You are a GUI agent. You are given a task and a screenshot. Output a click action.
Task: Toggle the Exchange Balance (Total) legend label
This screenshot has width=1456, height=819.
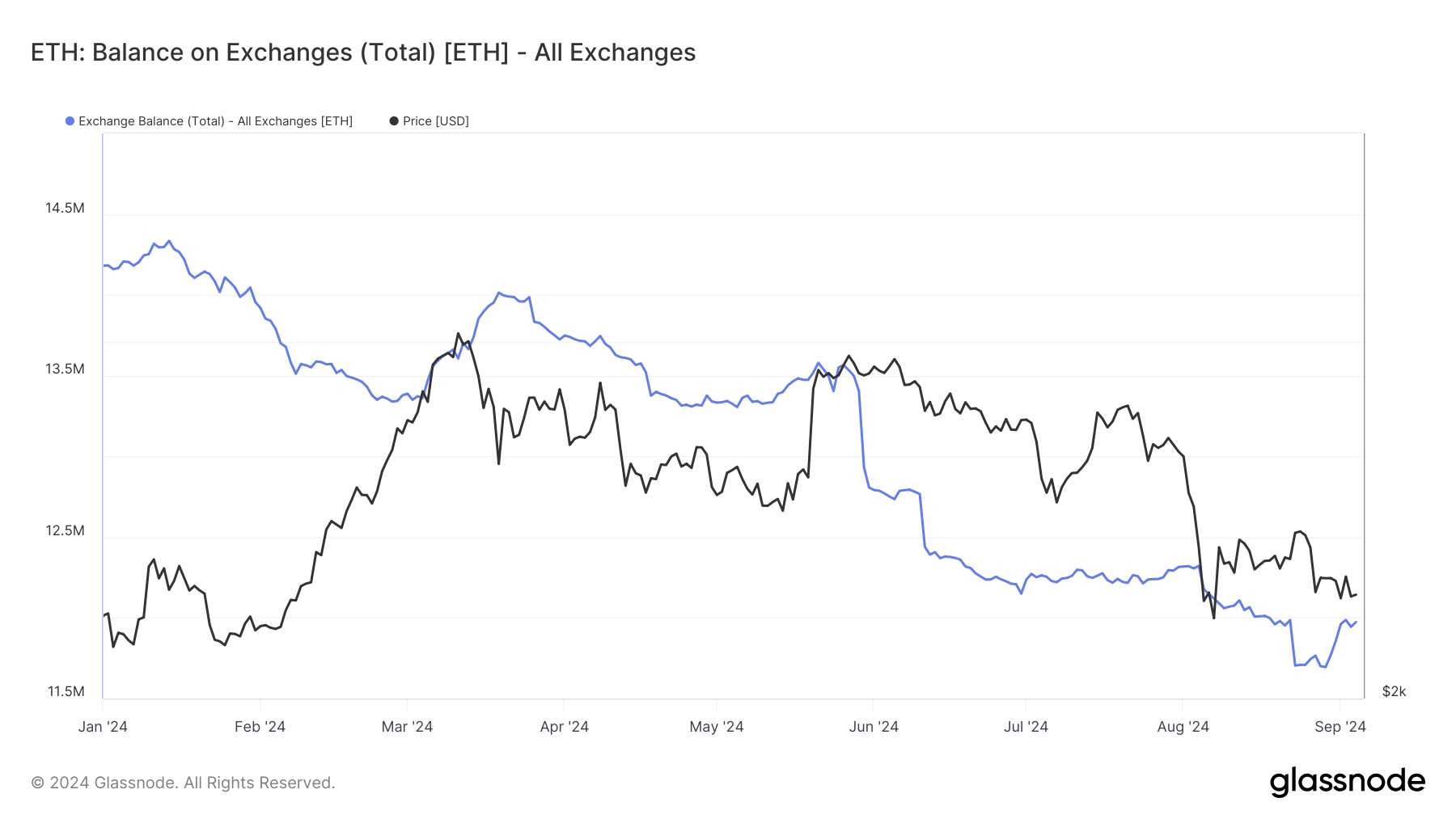point(215,121)
